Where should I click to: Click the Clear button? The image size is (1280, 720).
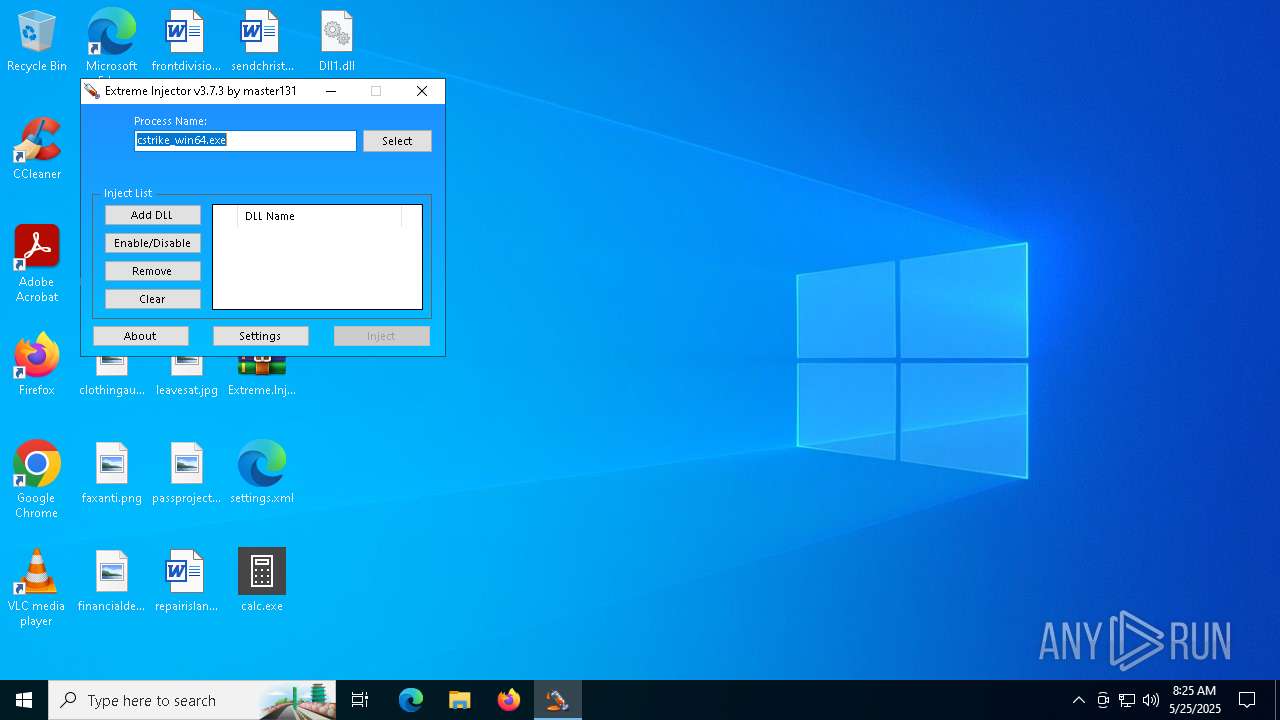point(152,299)
